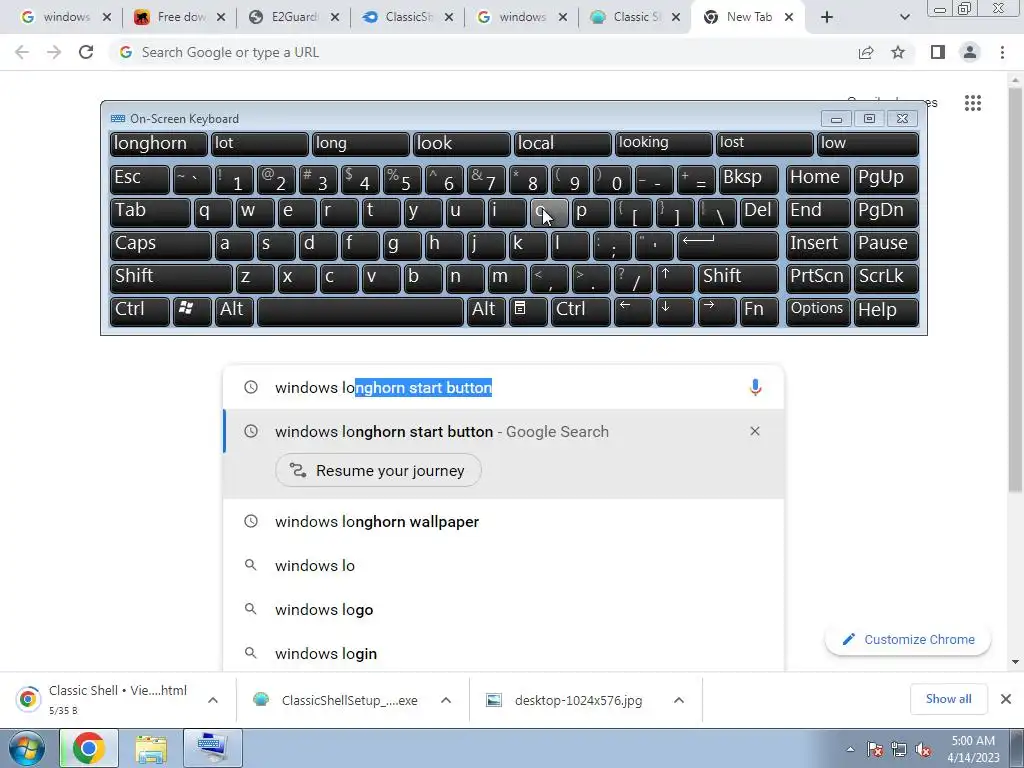1024x768 pixels.
Task: Toggle the left Ctrl key
Action: [x=140, y=311]
